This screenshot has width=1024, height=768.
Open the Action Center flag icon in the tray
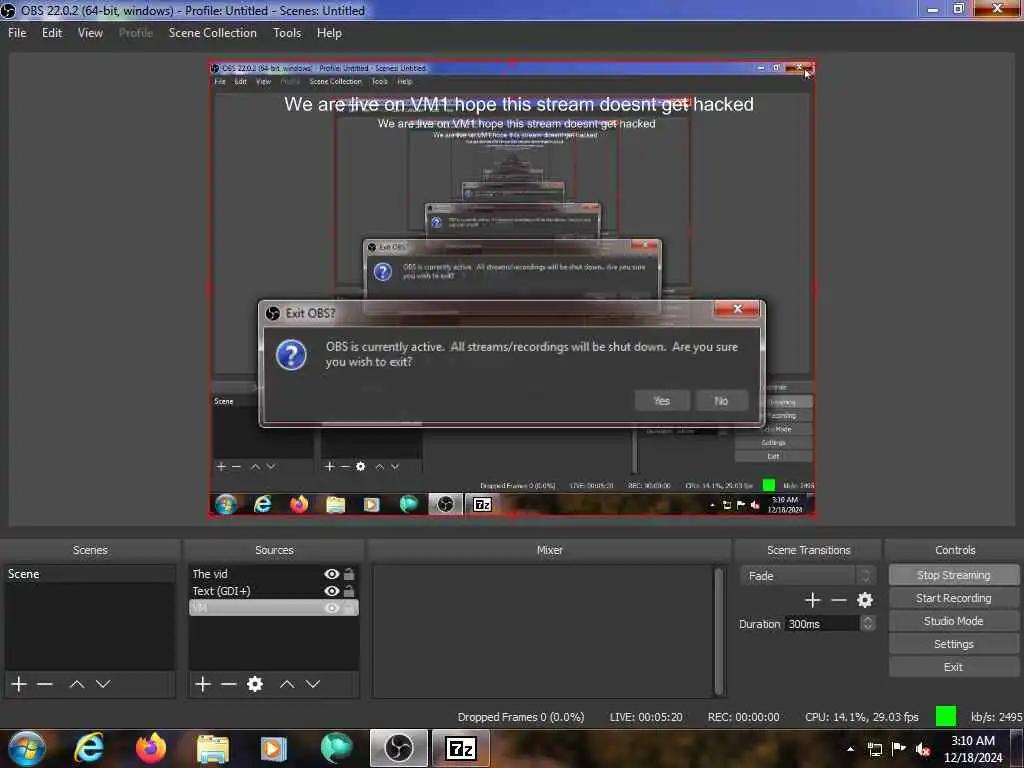coord(899,749)
